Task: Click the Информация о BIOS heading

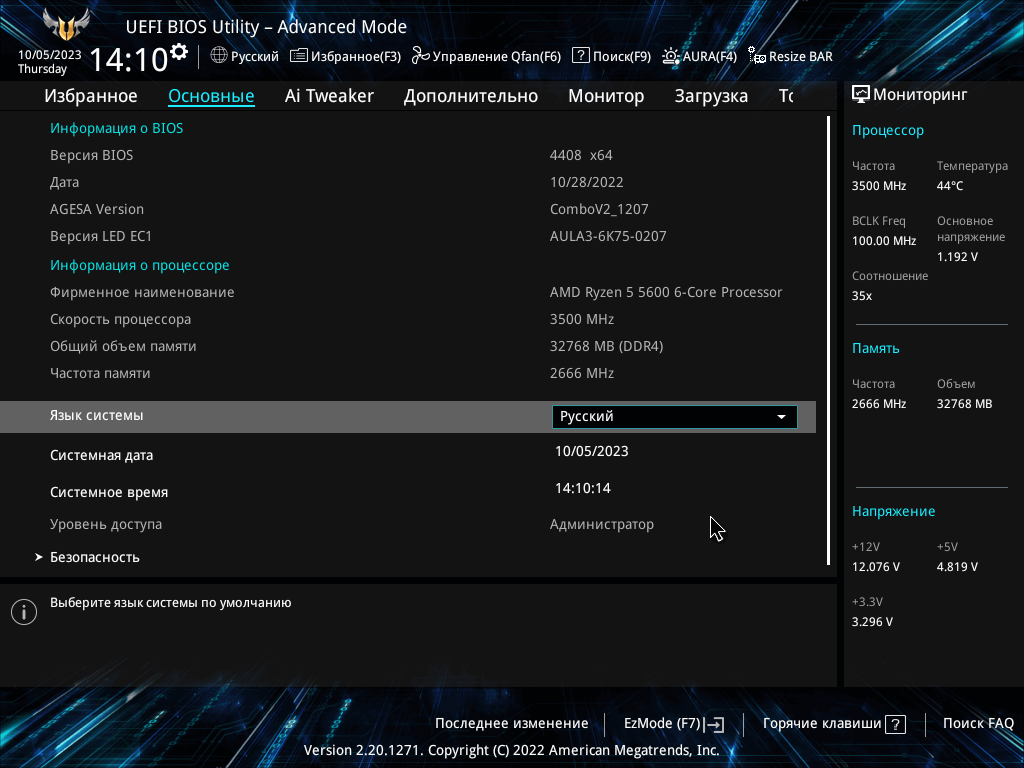Action: point(117,129)
